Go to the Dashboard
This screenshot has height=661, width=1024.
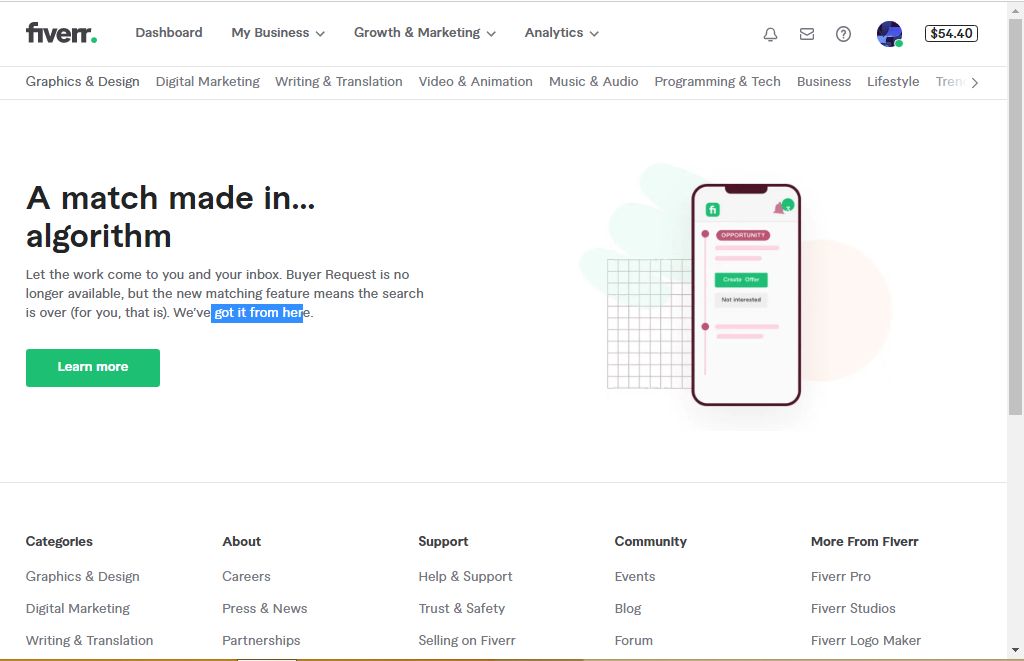[169, 33]
